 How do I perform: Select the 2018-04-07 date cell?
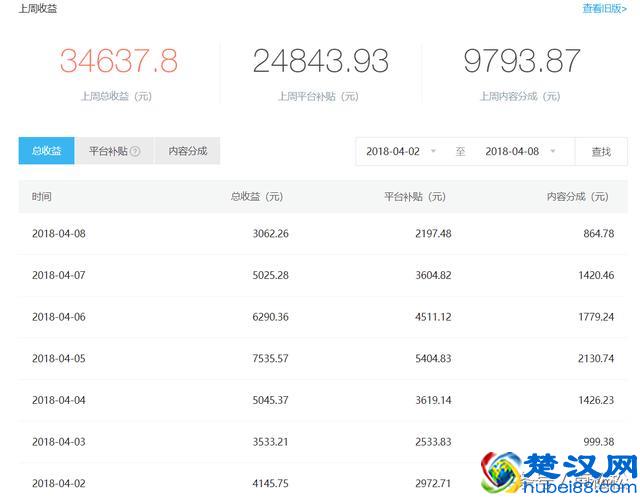59,275
